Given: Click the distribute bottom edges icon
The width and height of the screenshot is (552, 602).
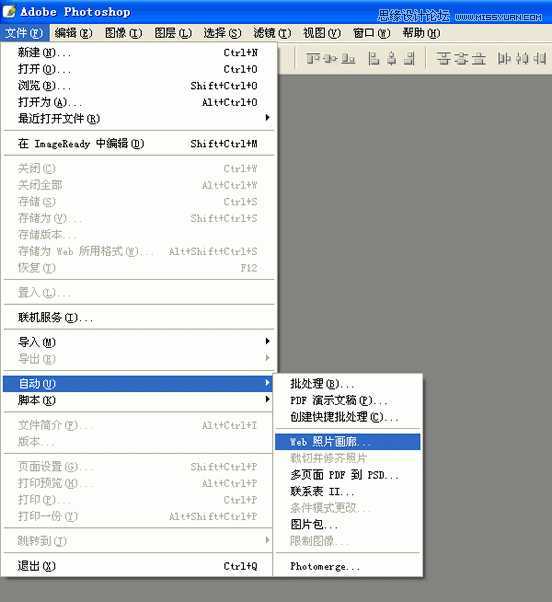Looking at the screenshot, I should tap(478, 58).
